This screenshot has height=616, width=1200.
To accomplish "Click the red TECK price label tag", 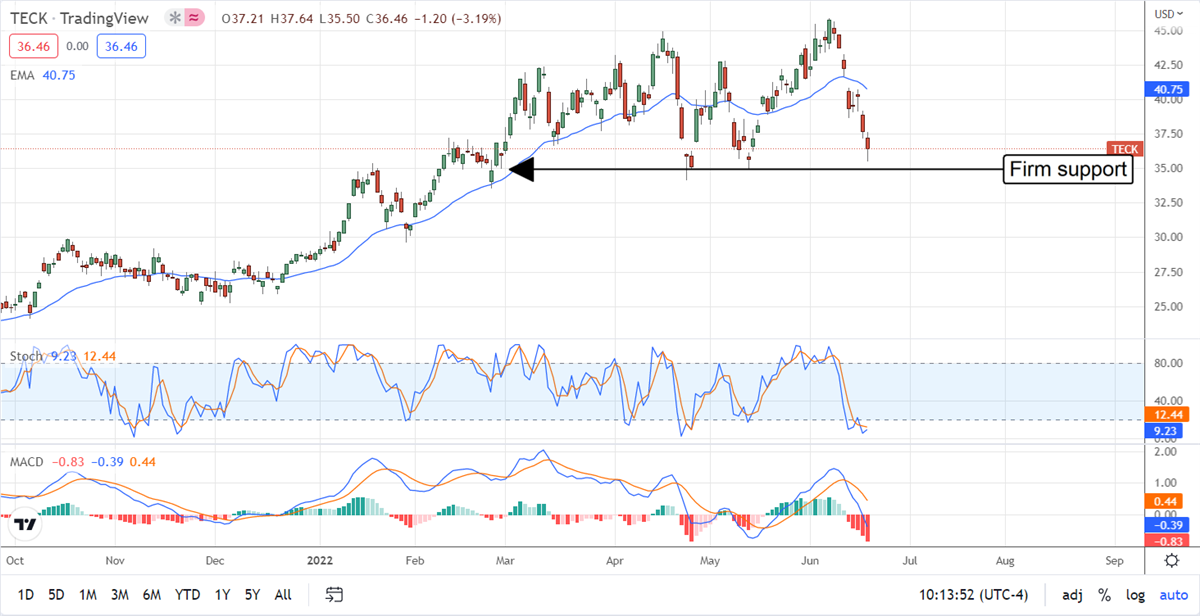I will tap(1124, 149).
